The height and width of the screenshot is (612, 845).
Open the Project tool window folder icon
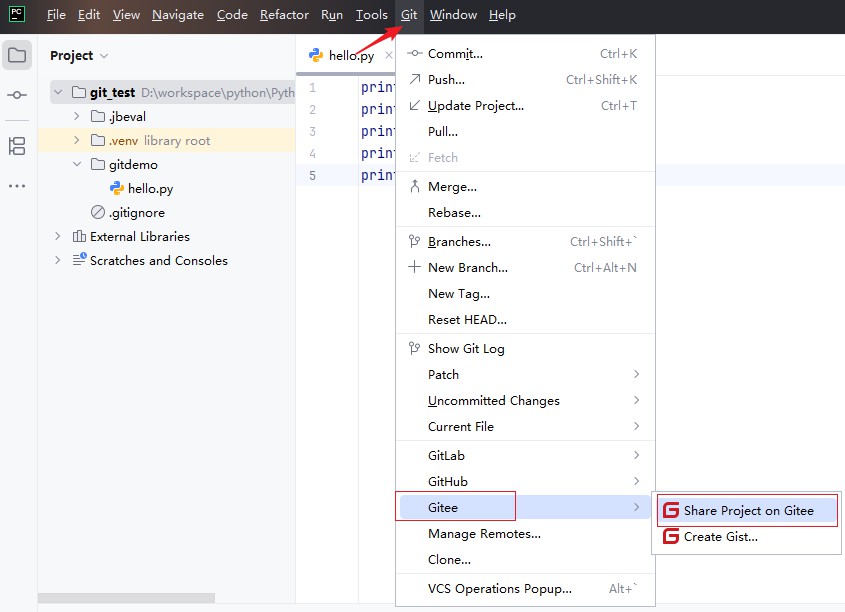pos(17,55)
